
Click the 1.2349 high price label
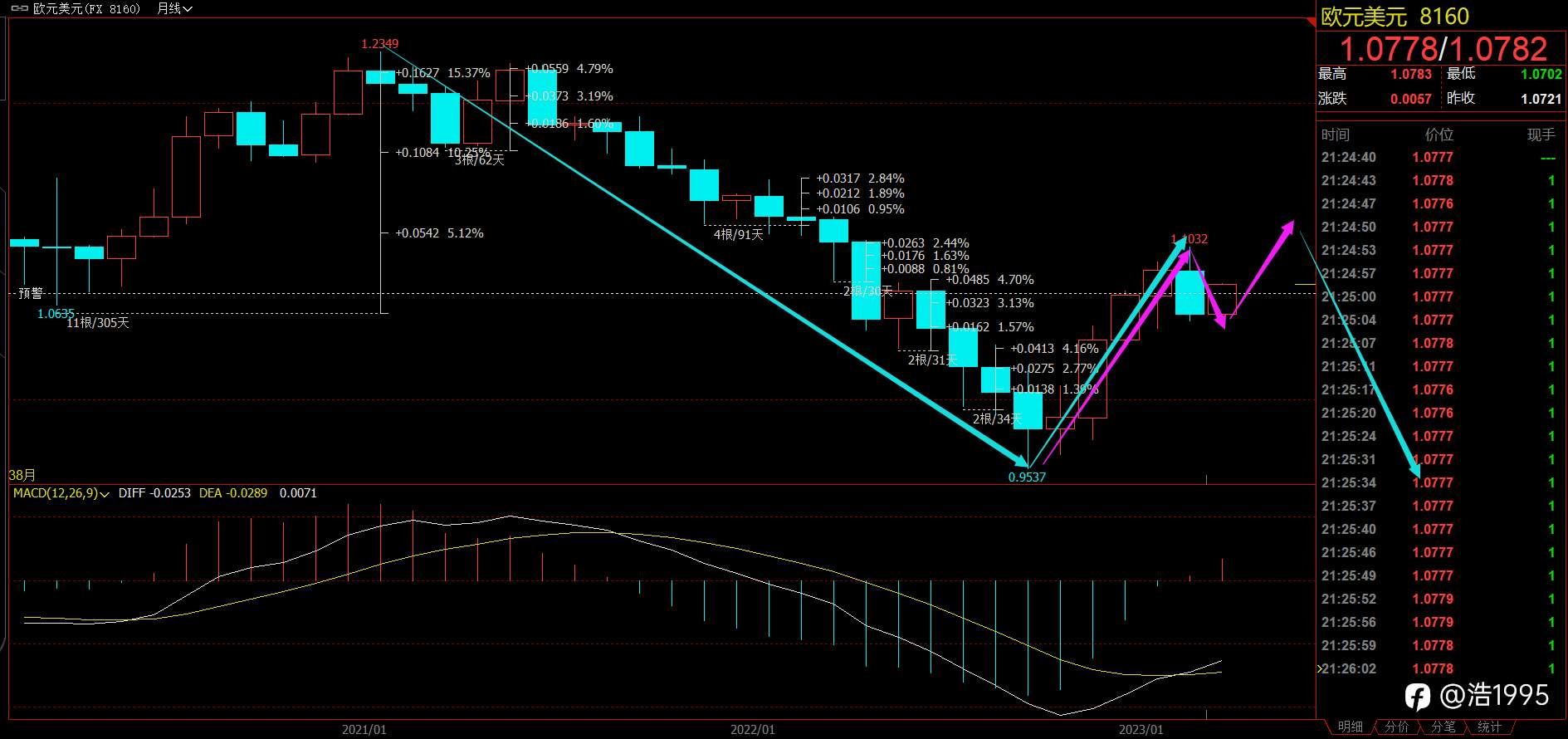click(x=379, y=44)
